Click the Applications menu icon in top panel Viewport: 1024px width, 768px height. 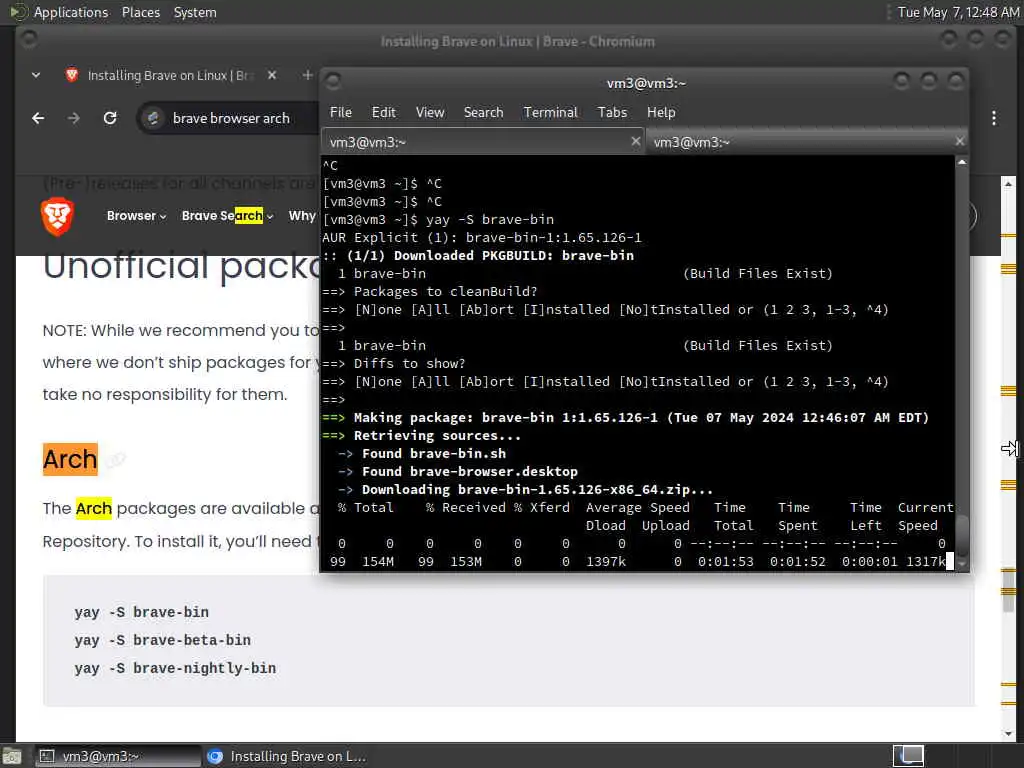pos(18,12)
